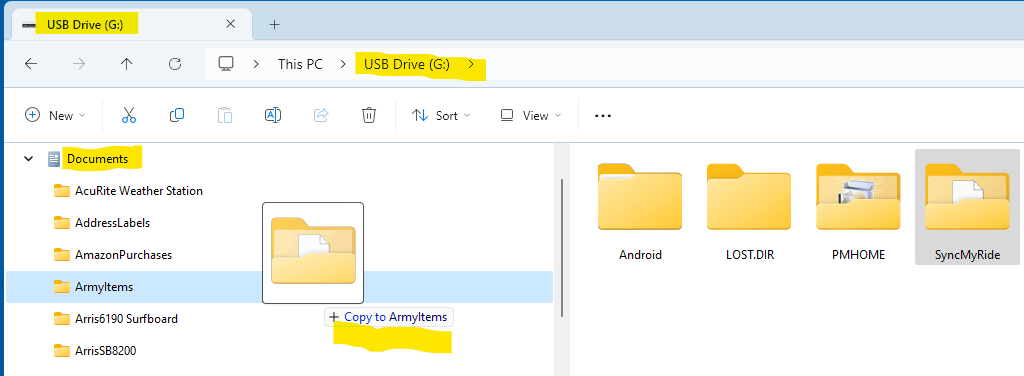Screen dimensions: 1024x376
Task: Go back with the left arrow
Action: pos(31,64)
